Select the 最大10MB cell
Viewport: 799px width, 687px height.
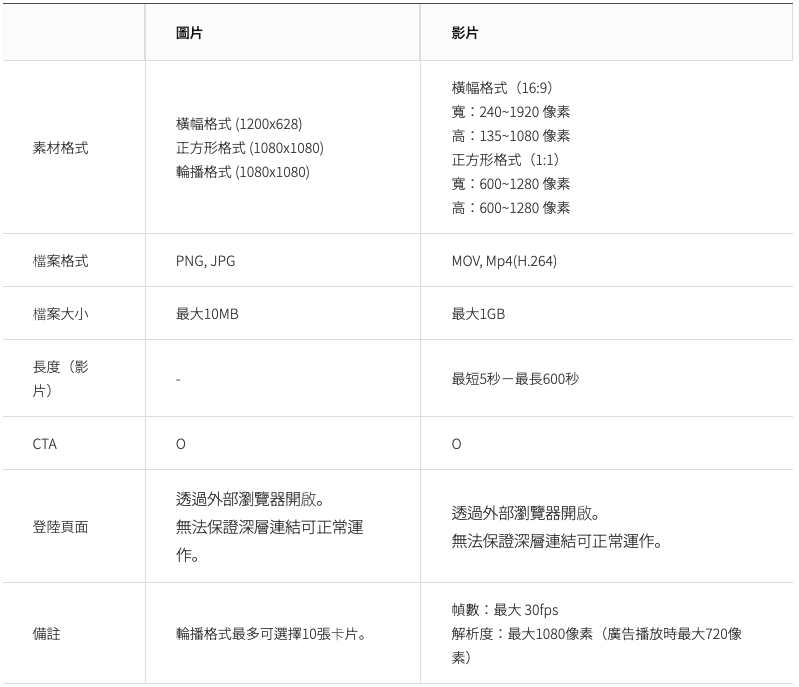coord(207,314)
